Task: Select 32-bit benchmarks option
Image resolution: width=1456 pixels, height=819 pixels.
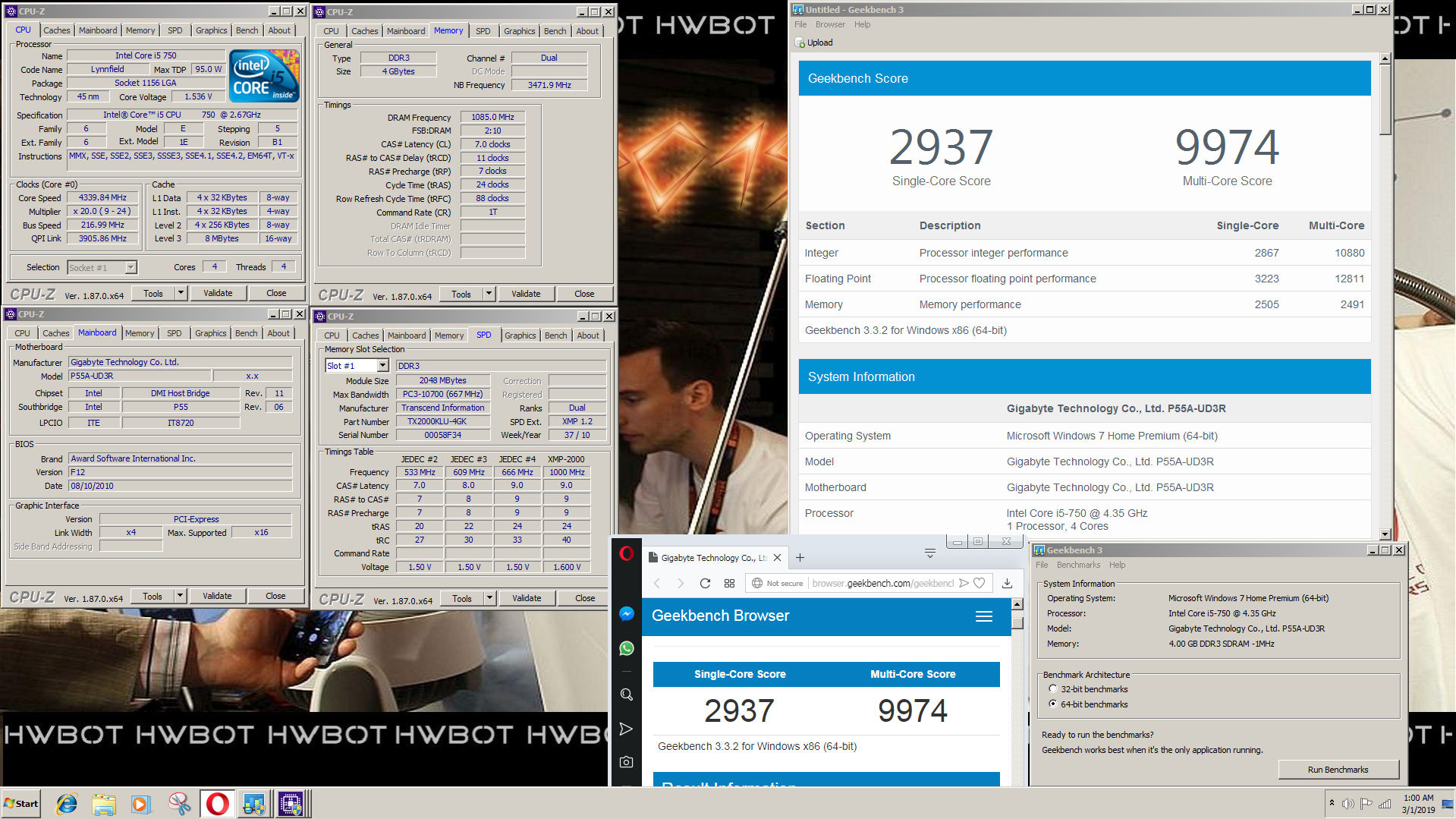Action: pyautogui.click(x=1052, y=688)
